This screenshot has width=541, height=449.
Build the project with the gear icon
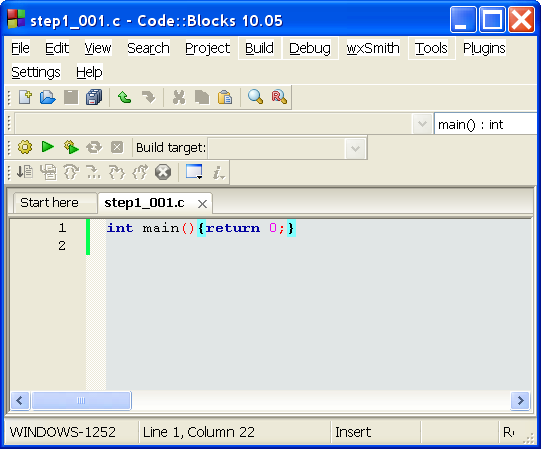click(x=25, y=147)
